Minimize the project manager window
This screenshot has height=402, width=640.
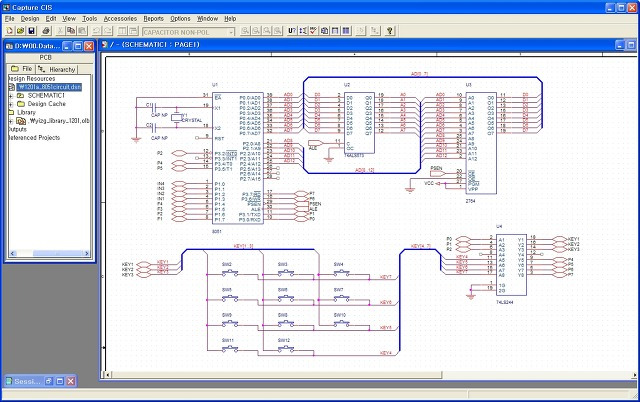(67, 46)
